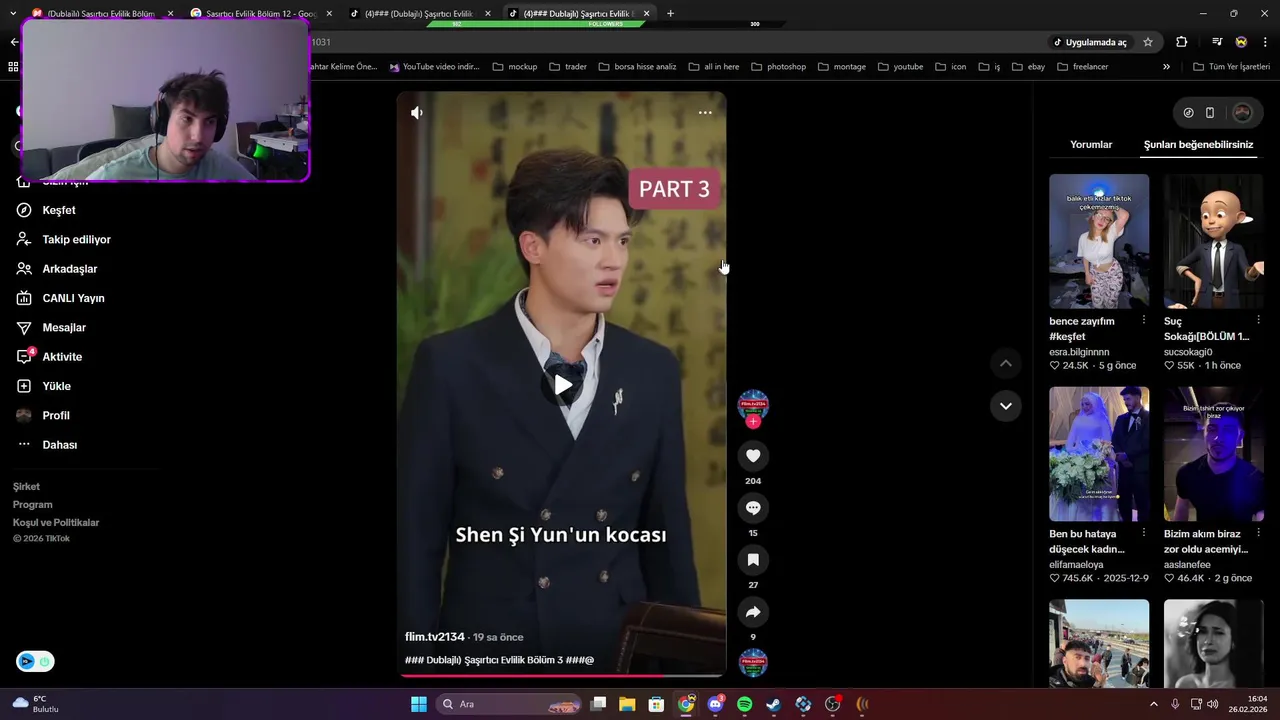Click the phone app icon top right
This screenshot has width=1280, height=720.
(x=1209, y=113)
